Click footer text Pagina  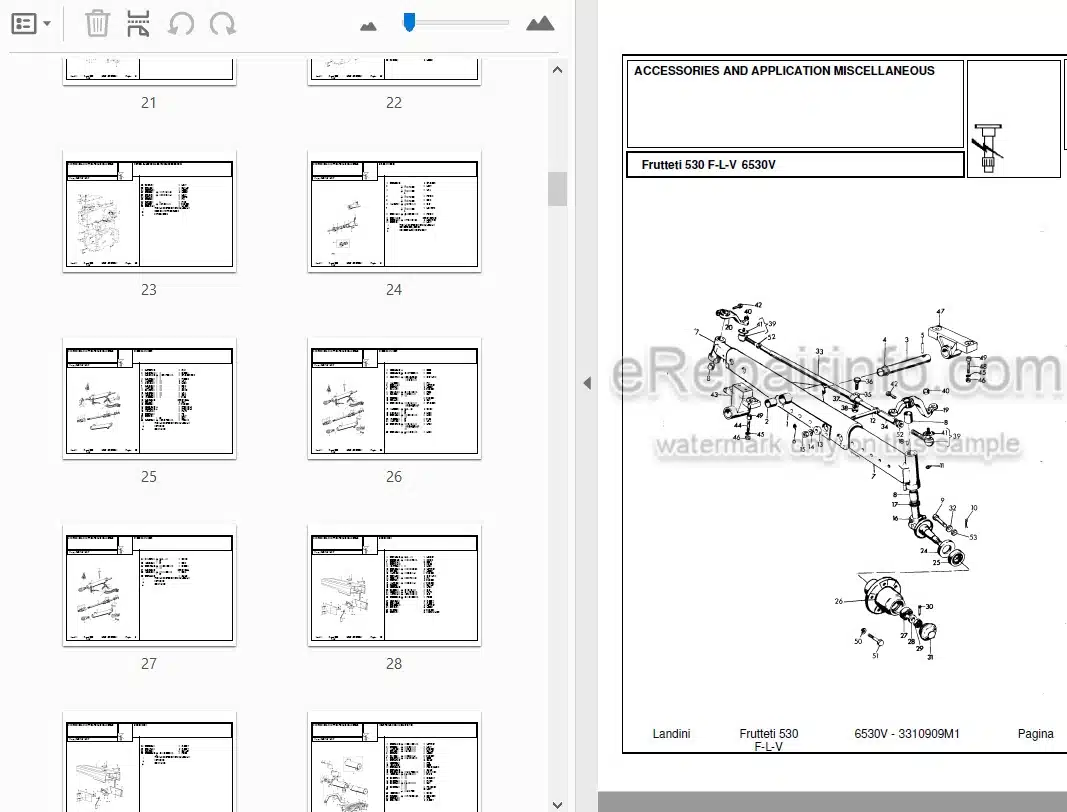(x=1035, y=734)
